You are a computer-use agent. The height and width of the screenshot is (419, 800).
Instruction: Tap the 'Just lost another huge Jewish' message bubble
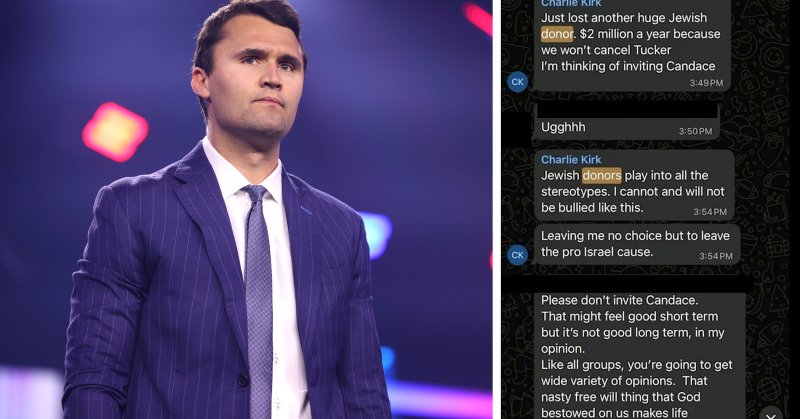[632, 43]
